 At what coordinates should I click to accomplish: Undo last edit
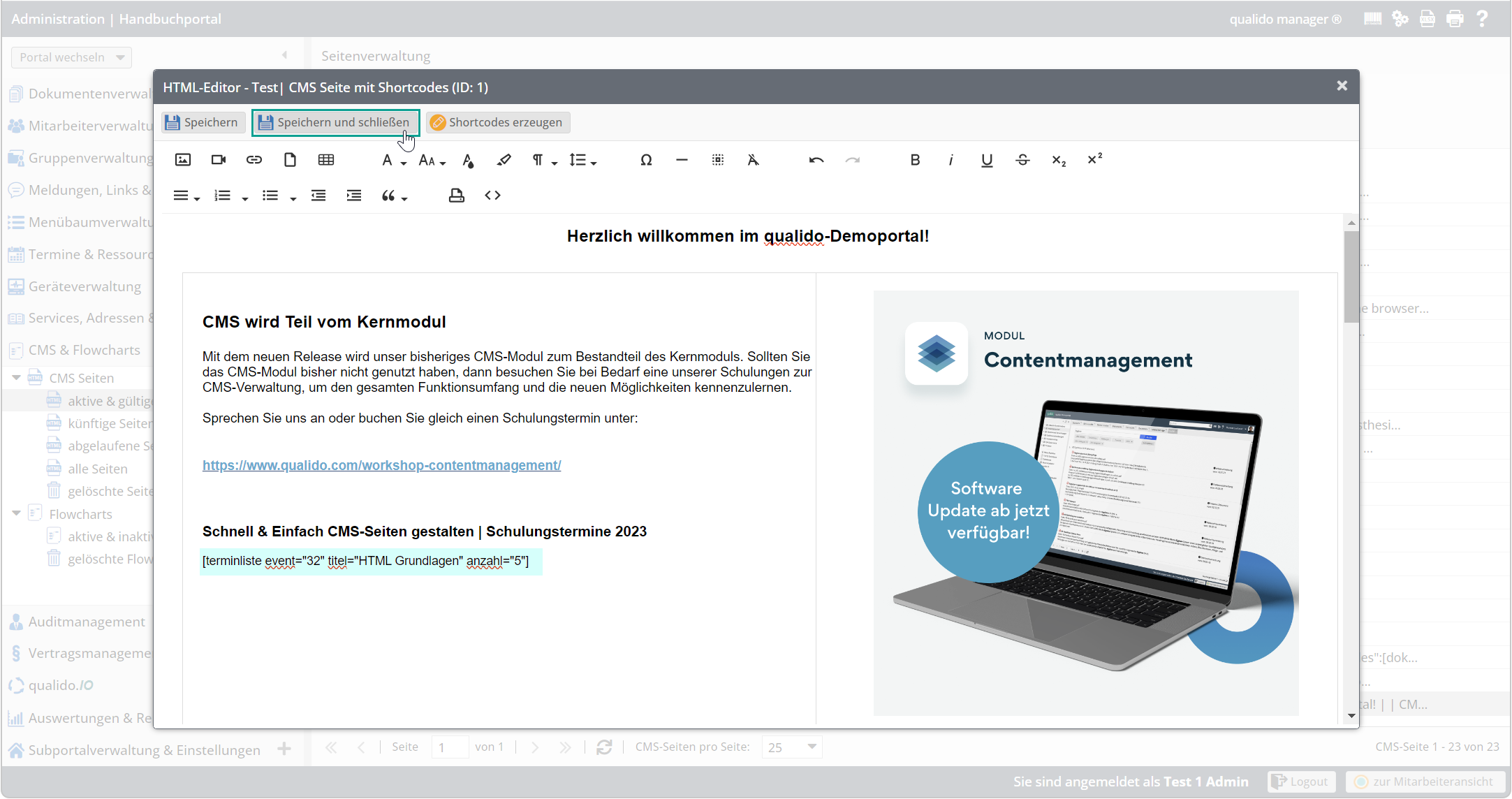[816, 160]
